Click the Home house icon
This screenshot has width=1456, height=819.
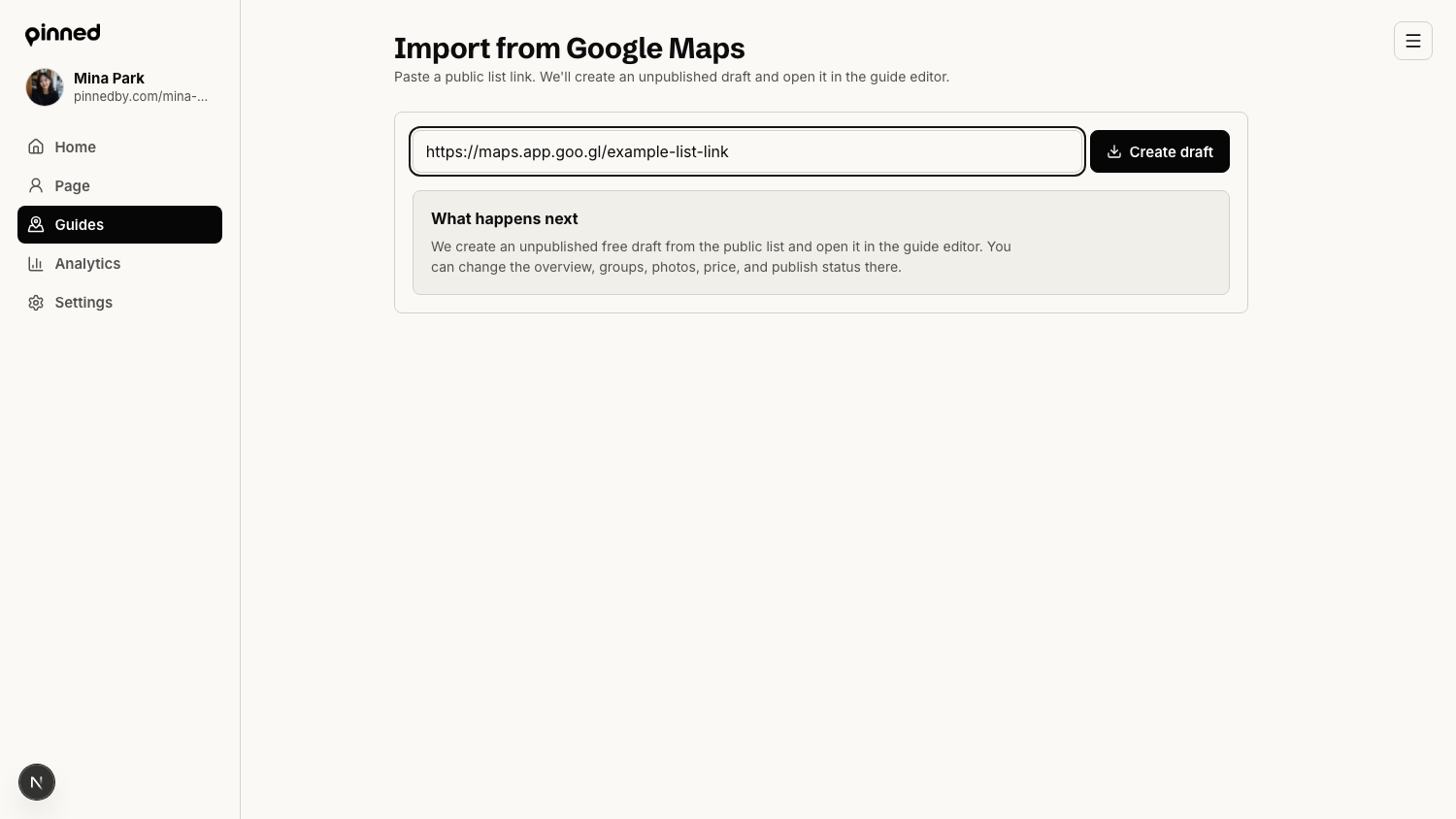coord(36,147)
